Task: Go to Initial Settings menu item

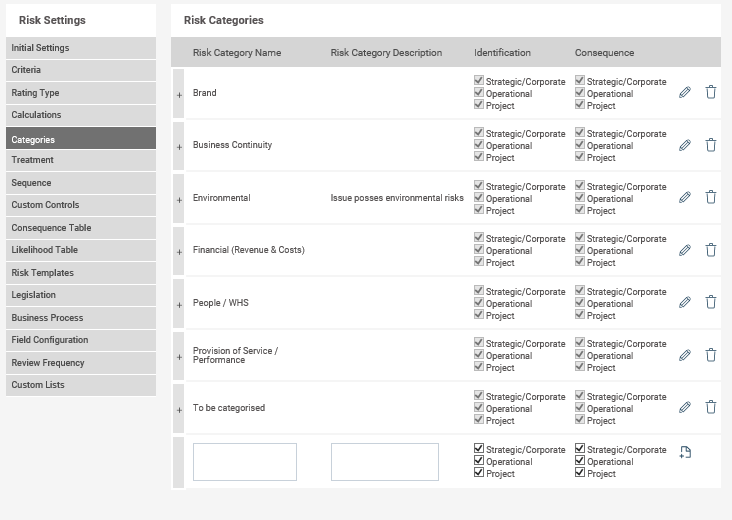Action: [x=81, y=48]
